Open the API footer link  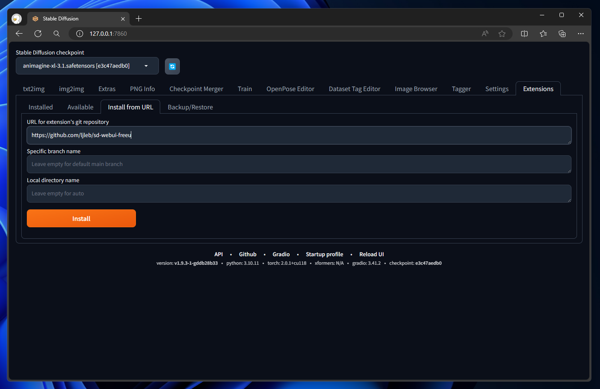(218, 254)
